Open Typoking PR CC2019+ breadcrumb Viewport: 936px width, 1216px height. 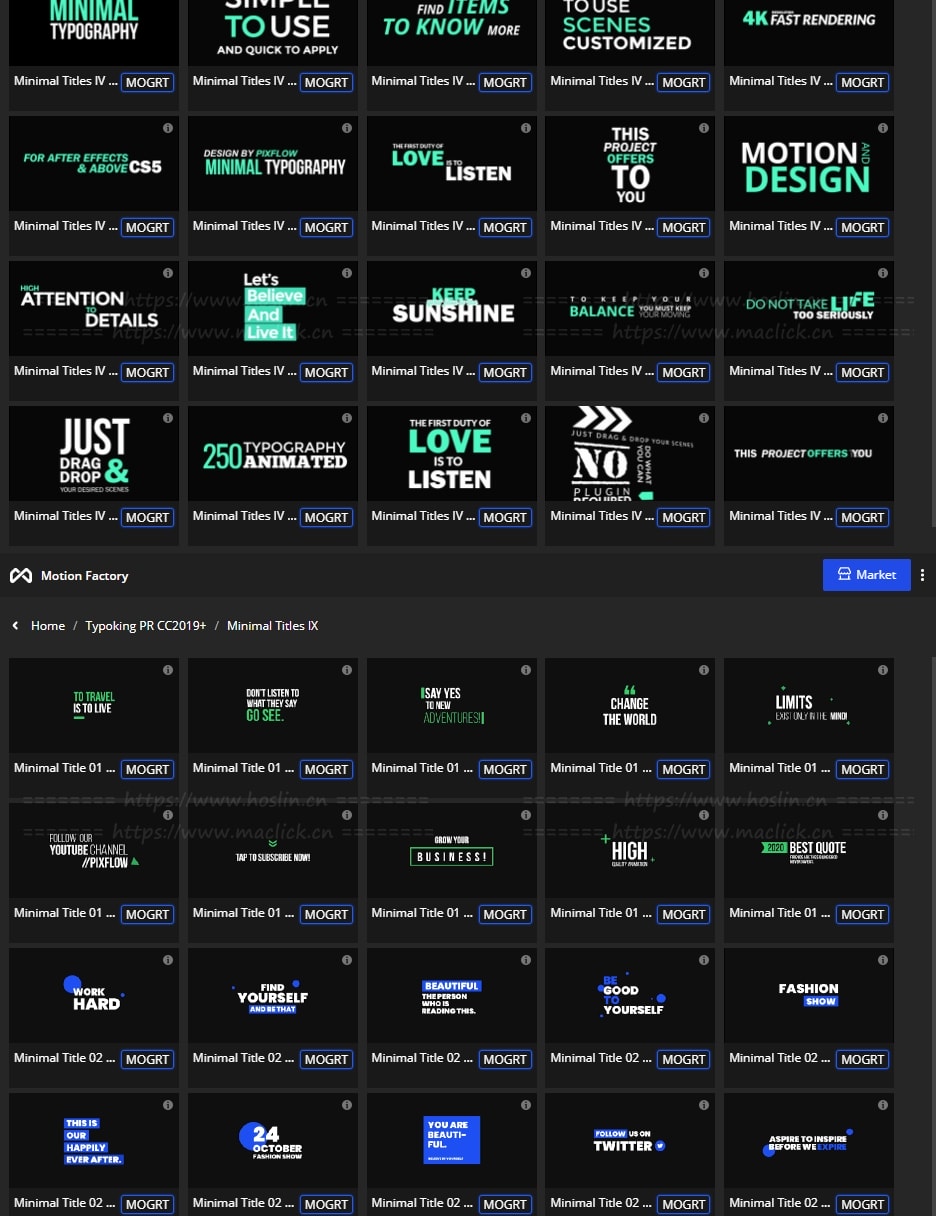(146, 626)
